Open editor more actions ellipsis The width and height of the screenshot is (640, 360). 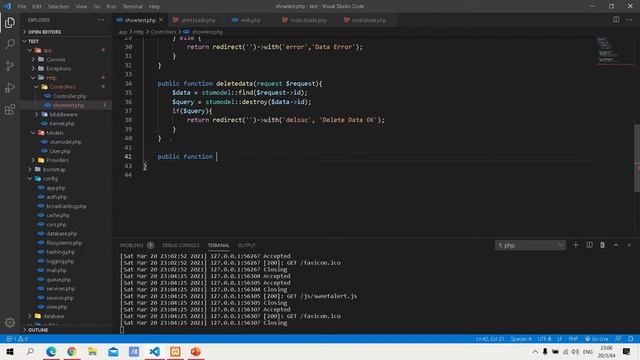click(629, 20)
